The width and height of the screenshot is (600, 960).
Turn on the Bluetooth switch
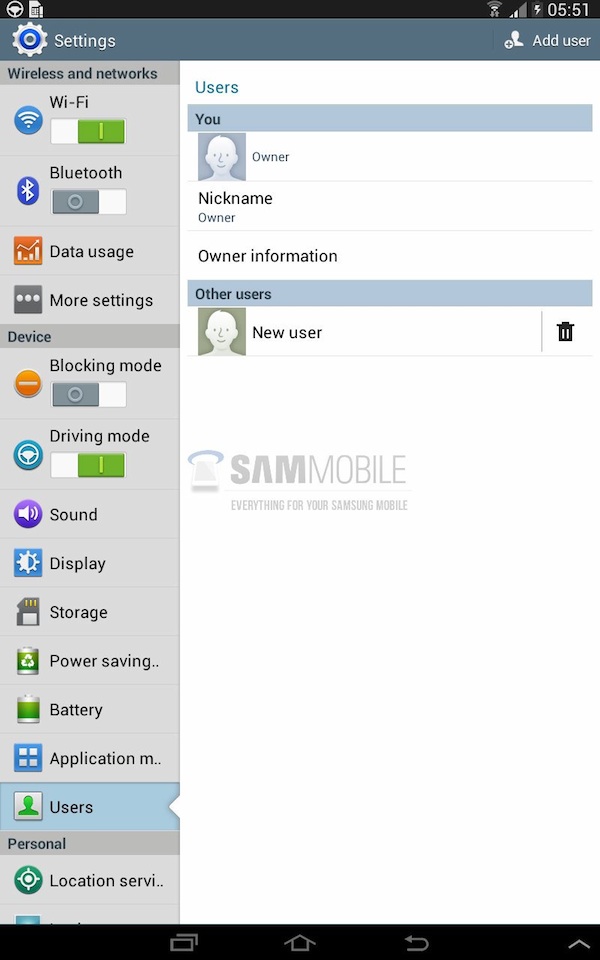tap(89, 201)
